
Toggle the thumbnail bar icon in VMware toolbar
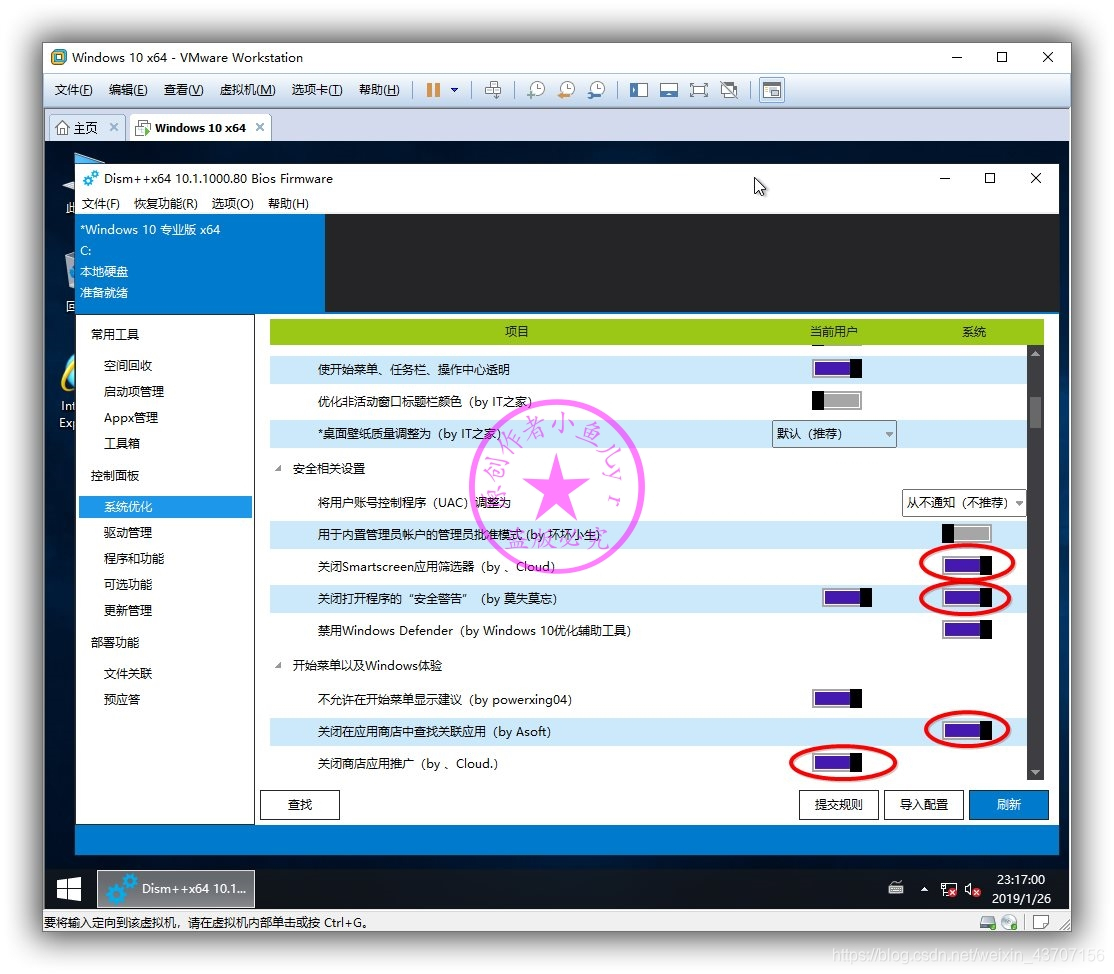pos(669,90)
